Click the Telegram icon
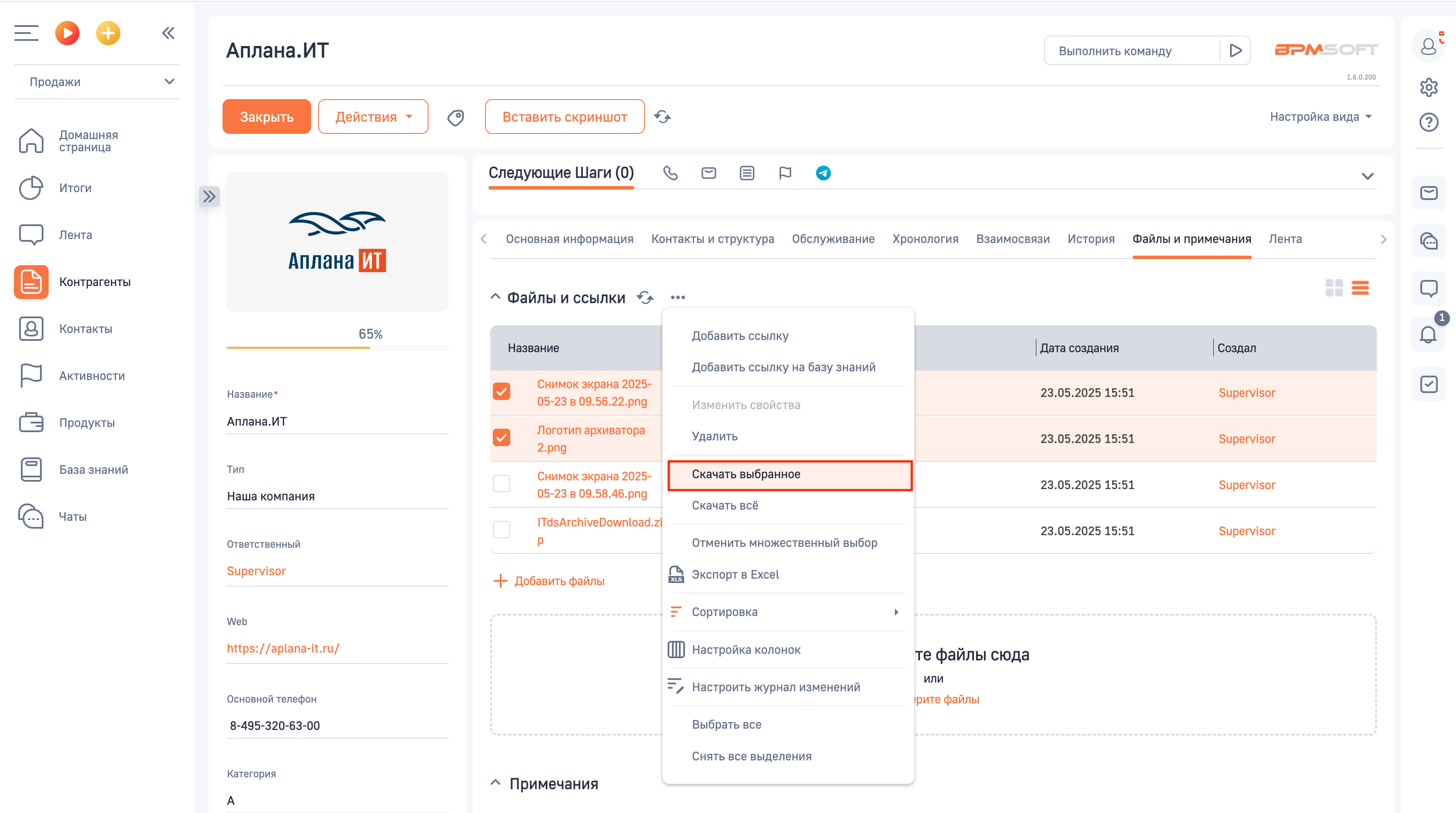1456x813 pixels. (x=824, y=173)
